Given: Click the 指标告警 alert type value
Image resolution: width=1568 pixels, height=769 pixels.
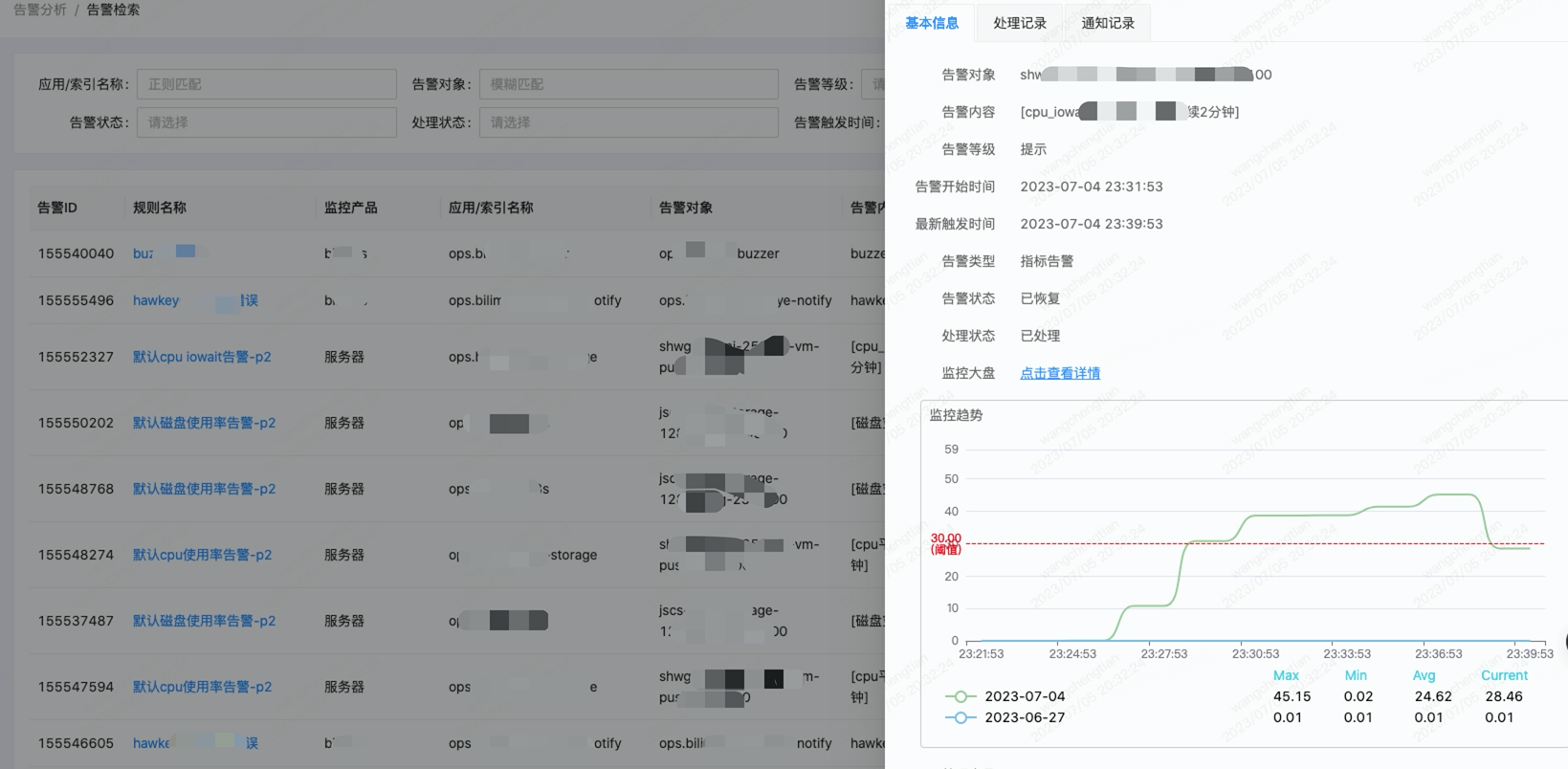Looking at the screenshot, I should point(1047,261).
